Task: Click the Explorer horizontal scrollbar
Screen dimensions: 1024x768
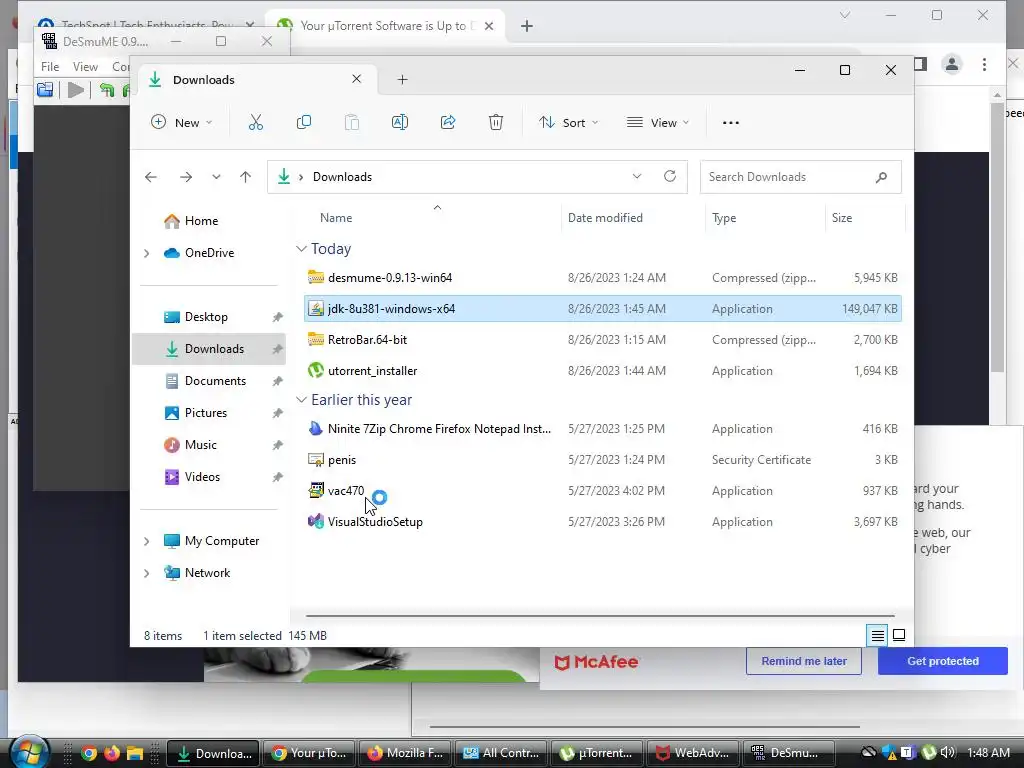Action: tap(600, 615)
